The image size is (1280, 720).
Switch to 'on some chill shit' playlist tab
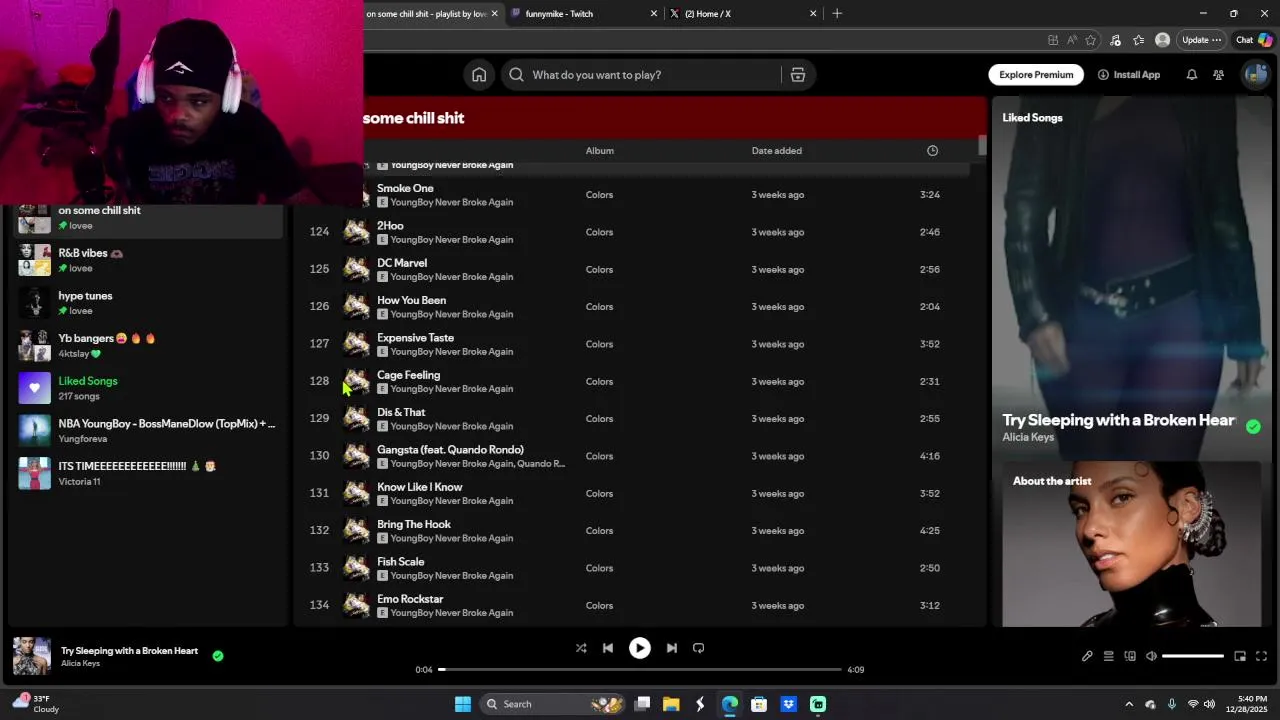(x=427, y=14)
